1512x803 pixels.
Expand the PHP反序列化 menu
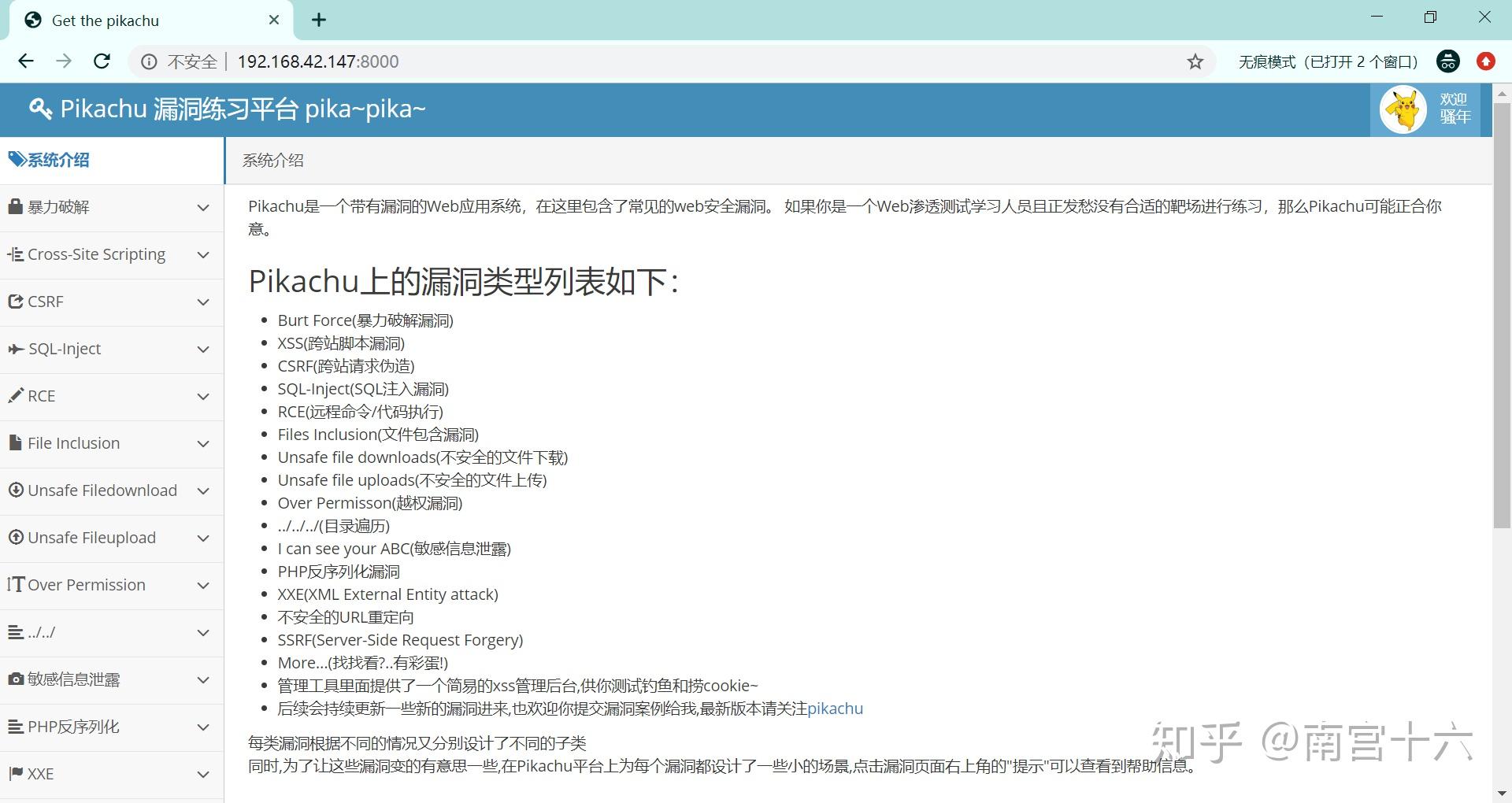pyautogui.click(x=203, y=727)
